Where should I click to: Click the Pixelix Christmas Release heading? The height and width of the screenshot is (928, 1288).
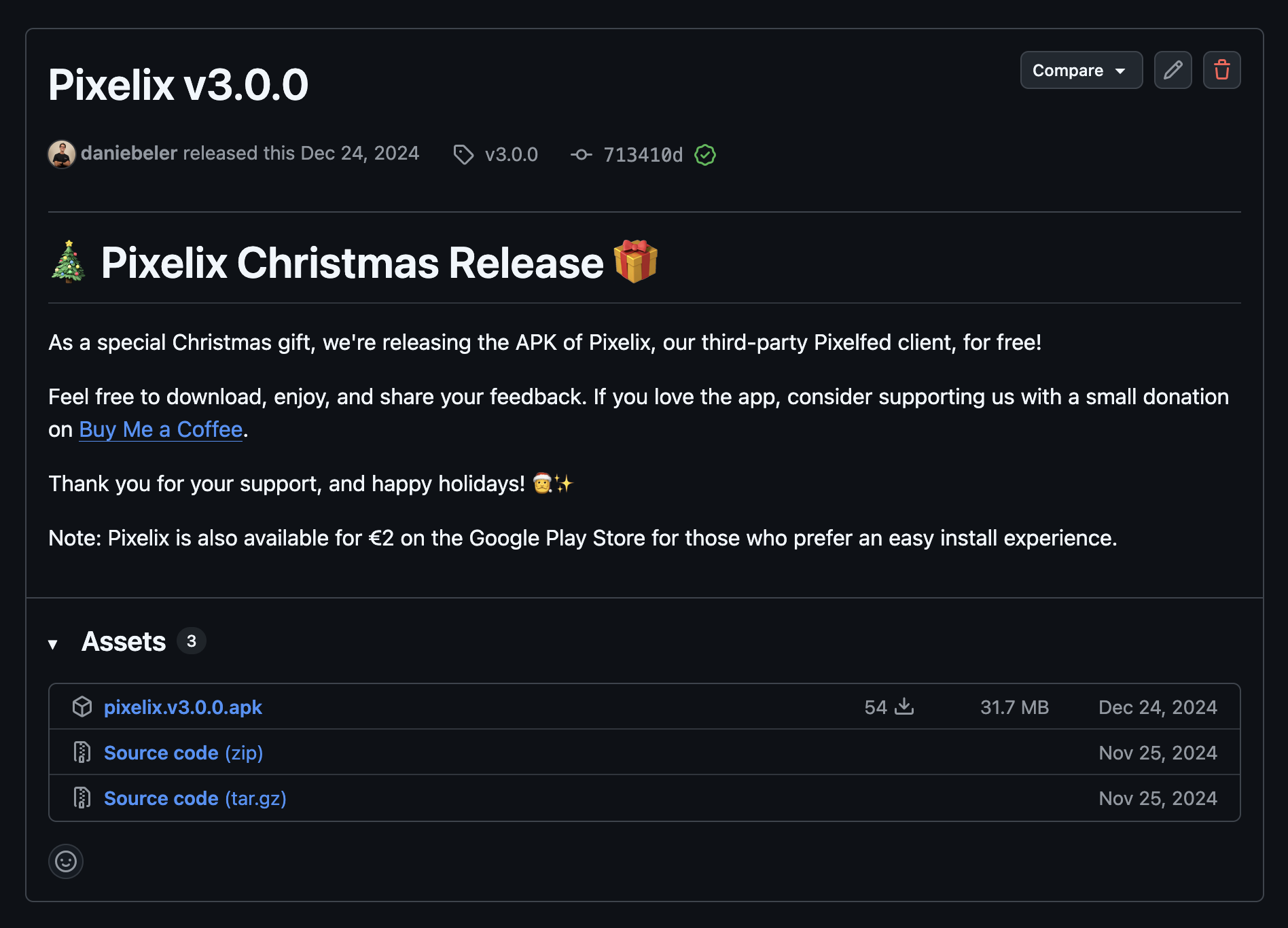click(x=352, y=262)
